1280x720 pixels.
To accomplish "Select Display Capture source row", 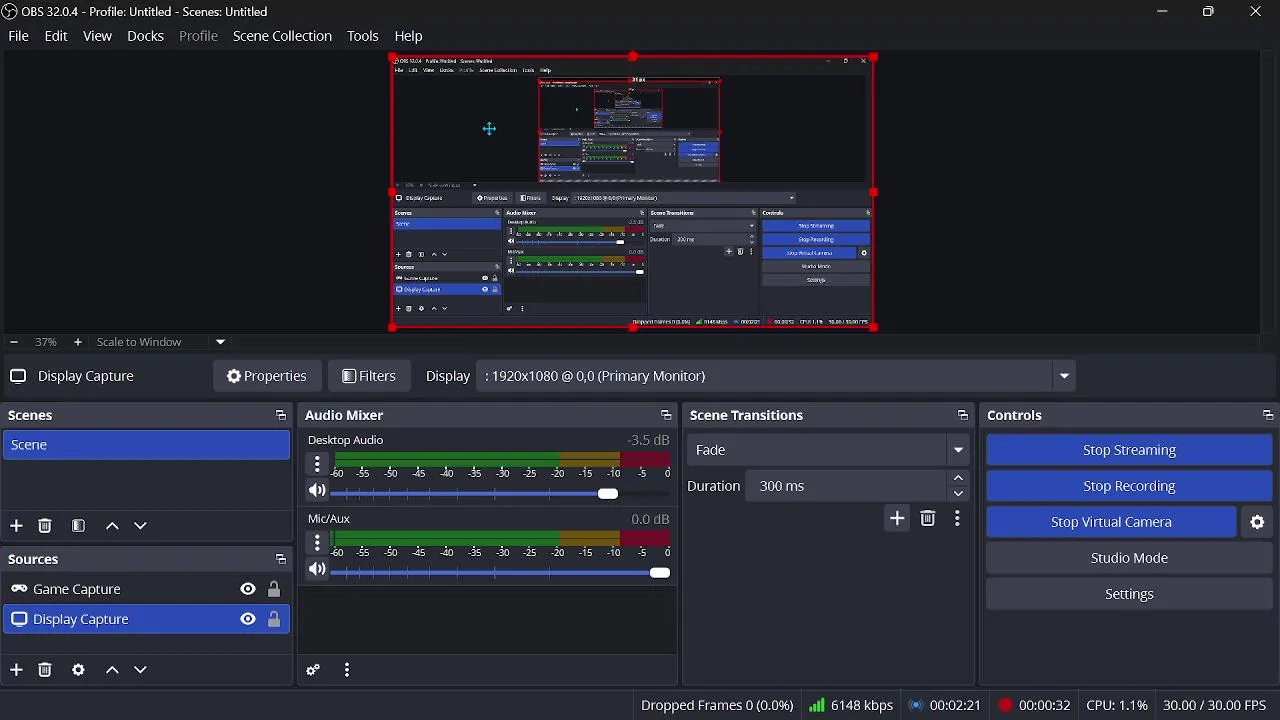I will click(146, 619).
